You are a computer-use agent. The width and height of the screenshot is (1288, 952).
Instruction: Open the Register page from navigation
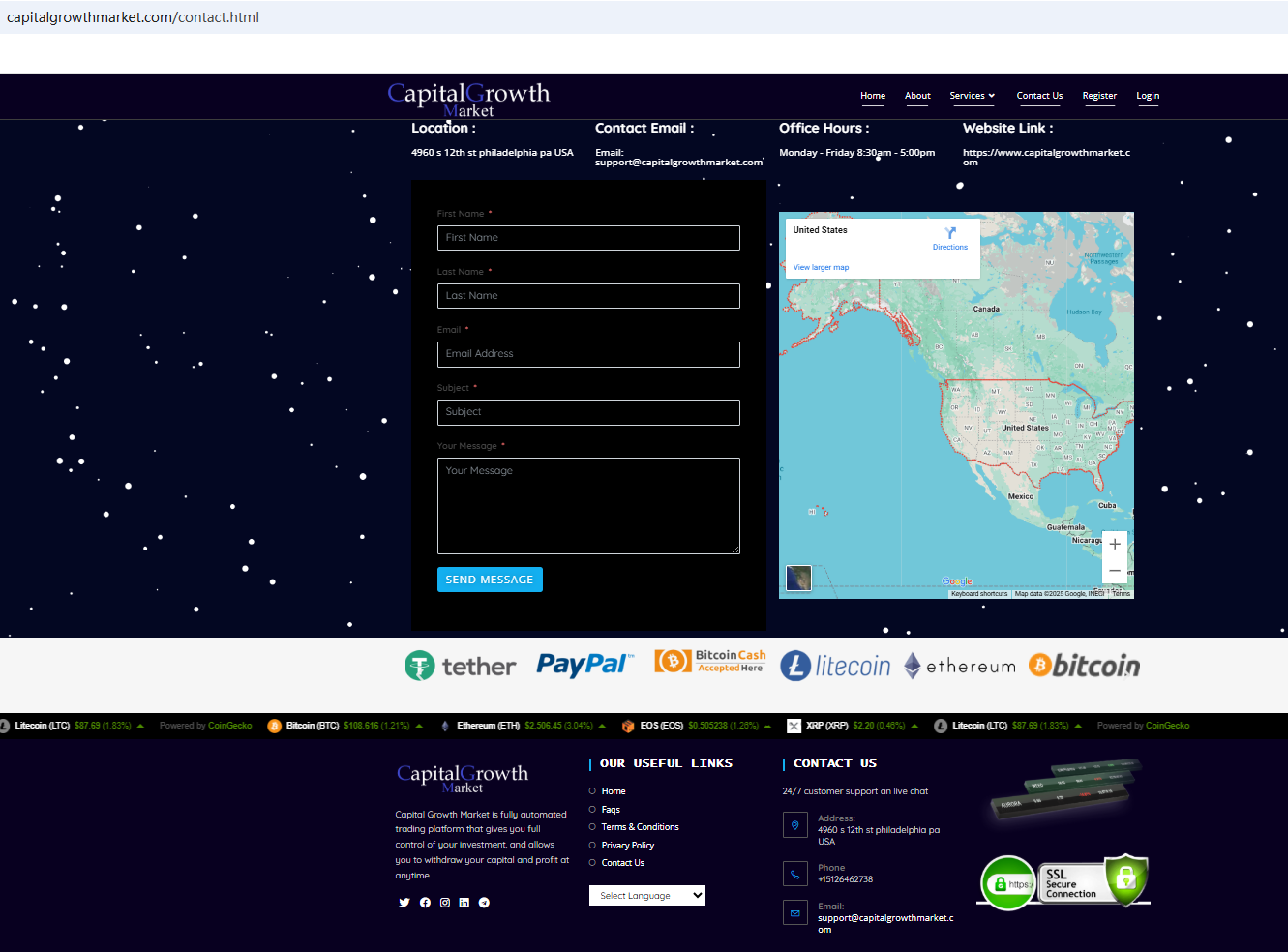tap(1099, 96)
